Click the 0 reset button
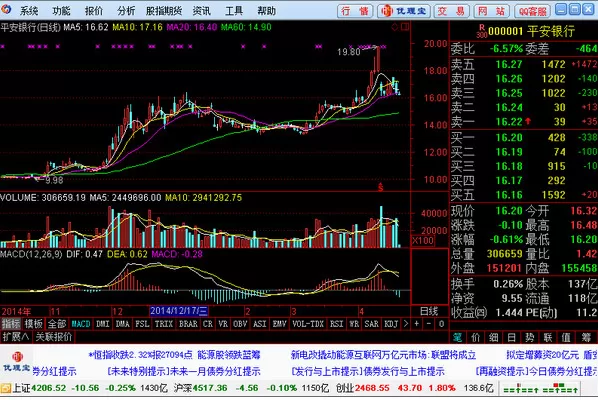This screenshot has height=400, width=598. pos(441,324)
